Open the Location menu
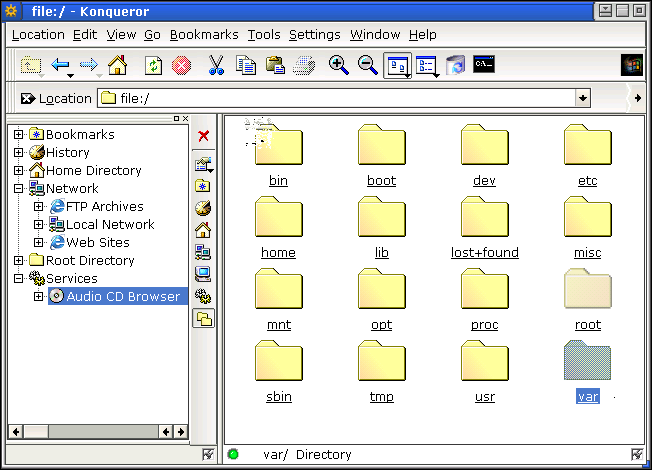Screen dimensions: 652x470 (x=38, y=35)
